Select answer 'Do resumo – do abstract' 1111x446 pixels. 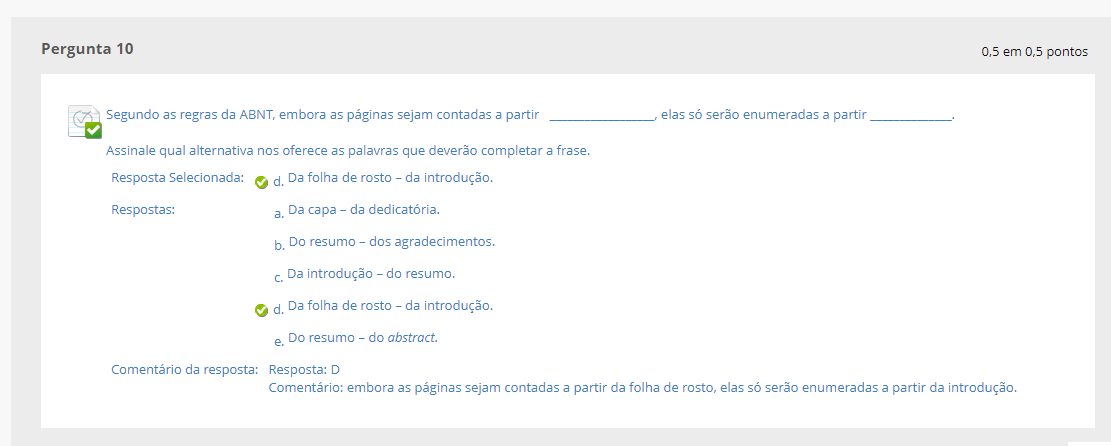point(362,337)
